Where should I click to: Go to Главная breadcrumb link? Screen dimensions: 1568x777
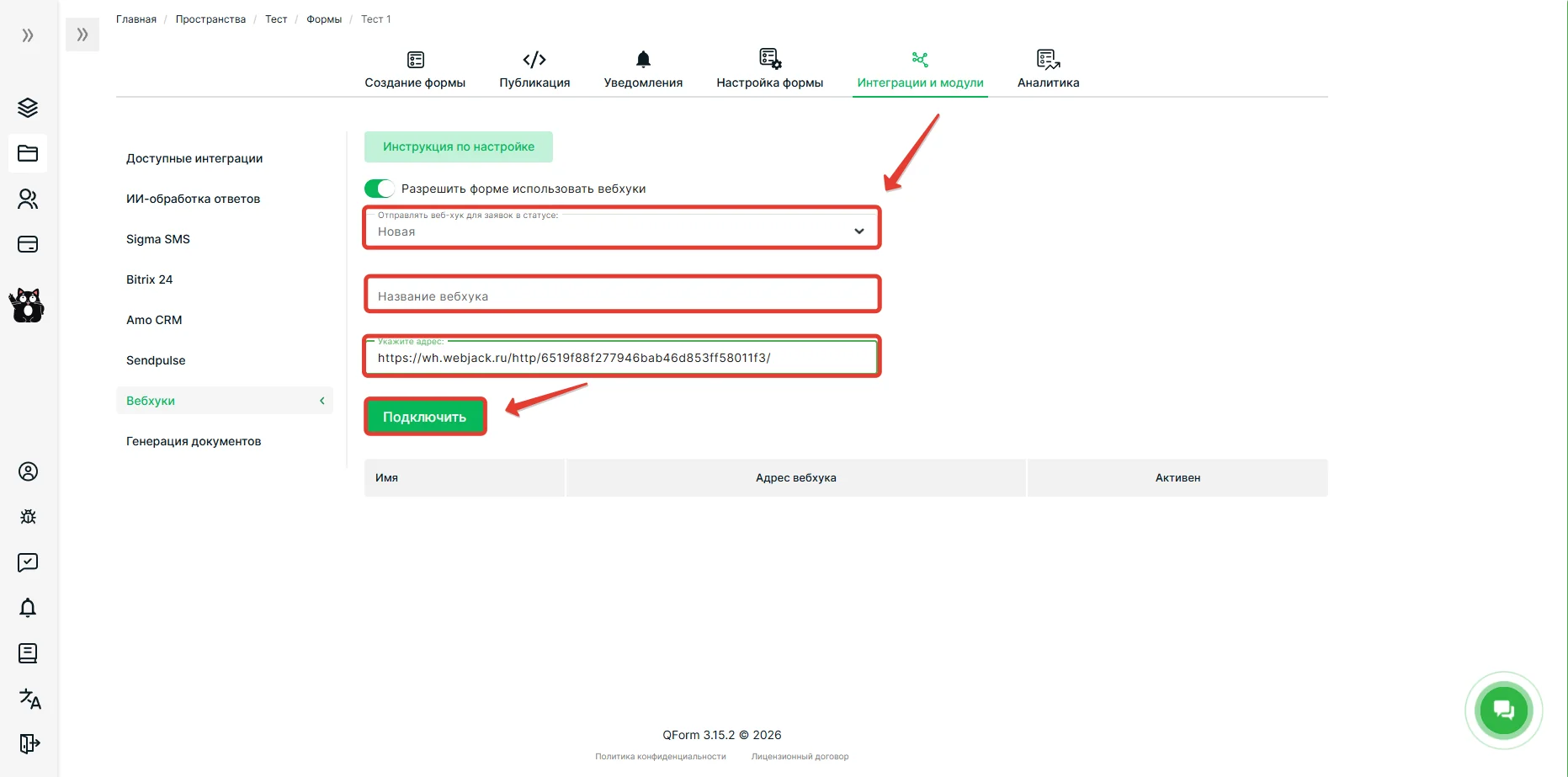[x=136, y=19]
